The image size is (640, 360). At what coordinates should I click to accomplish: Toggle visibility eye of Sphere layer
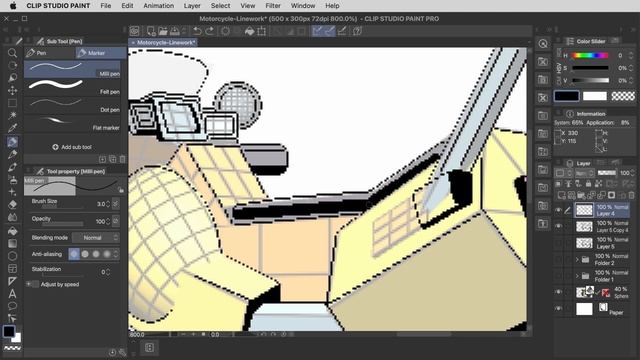(x=558, y=292)
